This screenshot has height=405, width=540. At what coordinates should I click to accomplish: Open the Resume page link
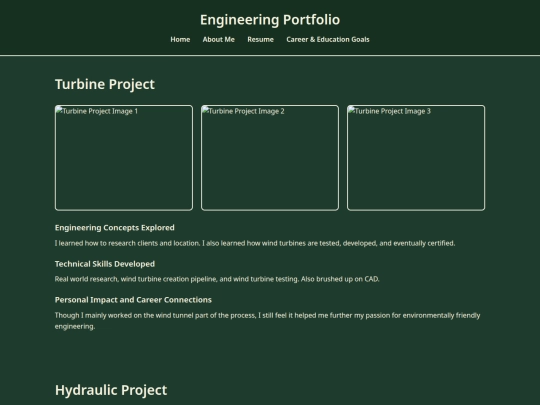260,40
